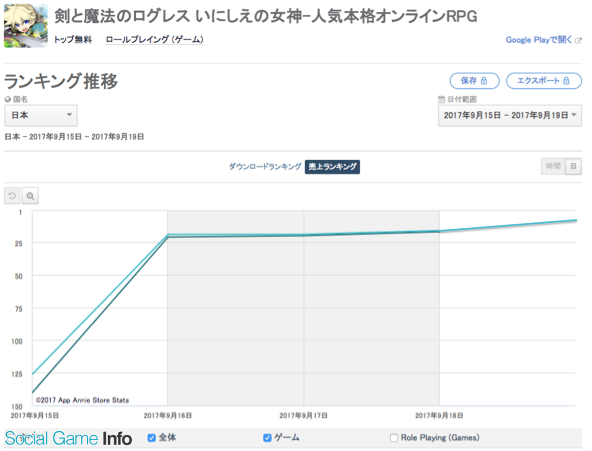Expand the ロールプレイング (ゲーム) category selector
This screenshot has width=592, height=451.
coord(154,40)
